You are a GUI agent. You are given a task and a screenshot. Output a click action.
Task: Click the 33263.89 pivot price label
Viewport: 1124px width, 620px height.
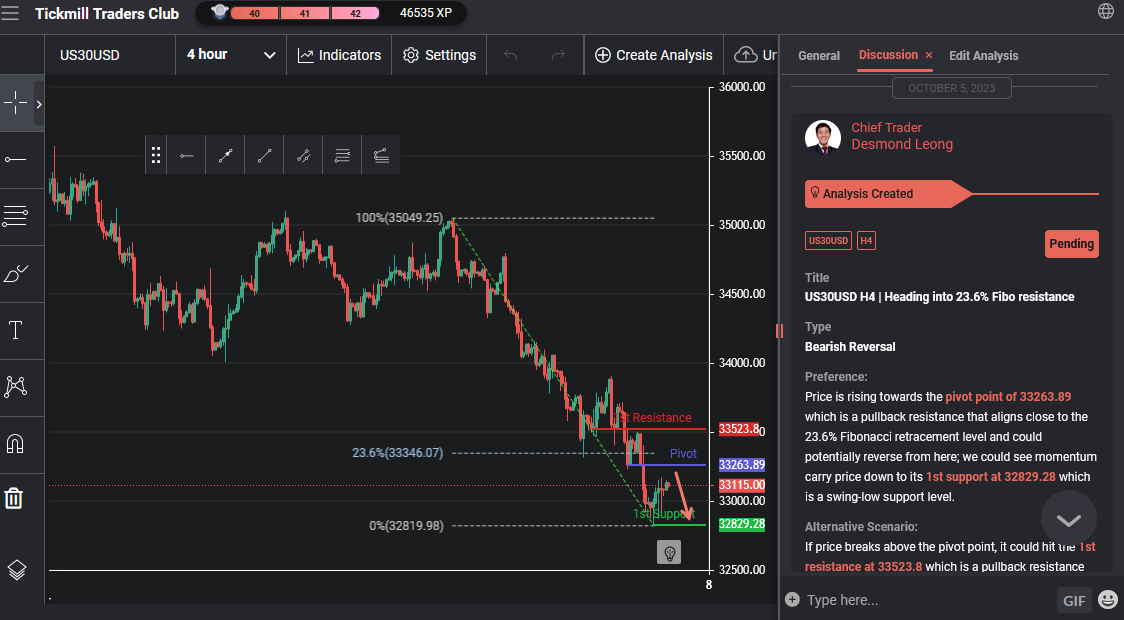(x=742, y=464)
